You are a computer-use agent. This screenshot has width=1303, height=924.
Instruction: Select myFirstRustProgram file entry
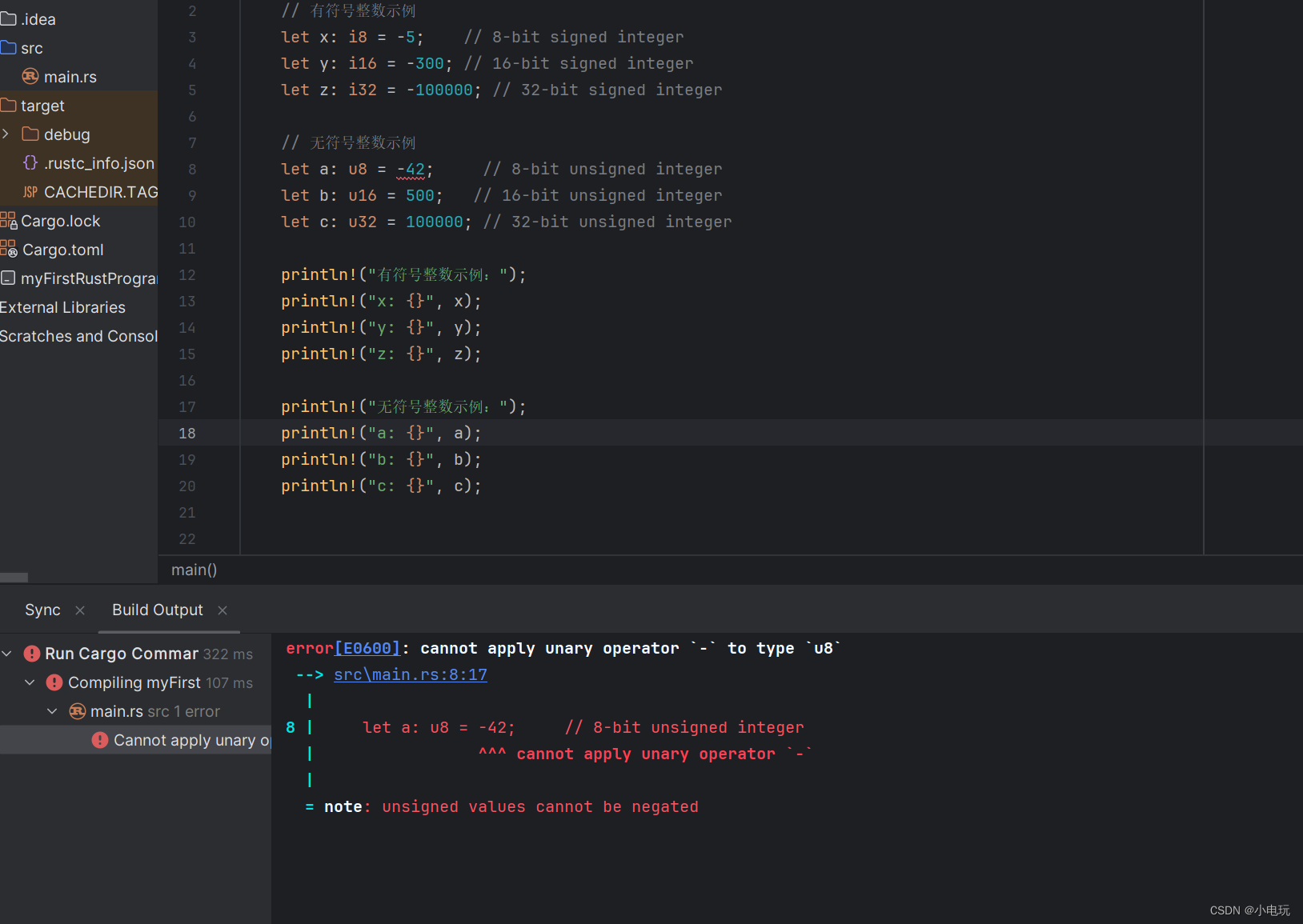[x=78, y=278]
